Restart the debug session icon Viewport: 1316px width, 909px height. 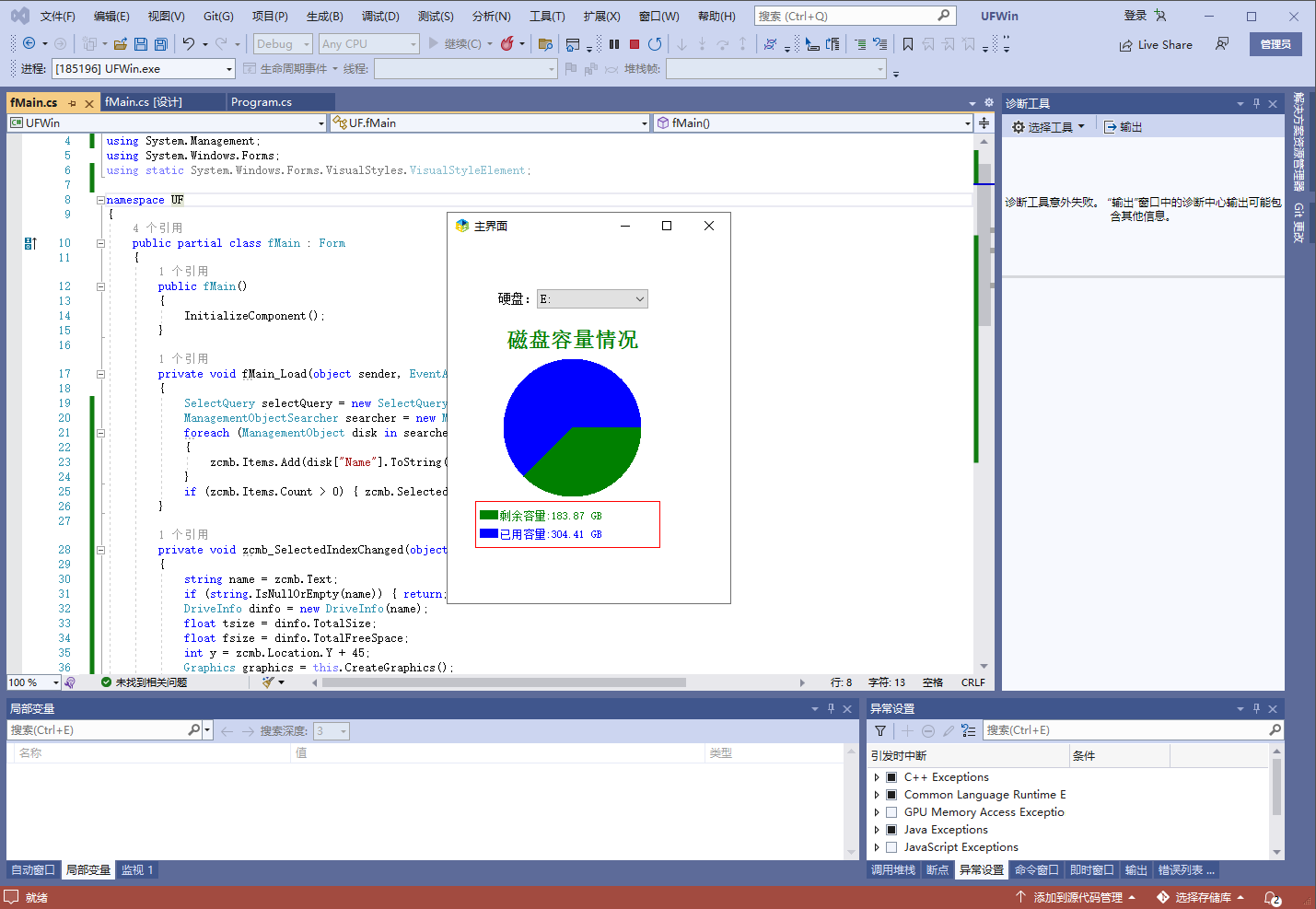(655, 43)
